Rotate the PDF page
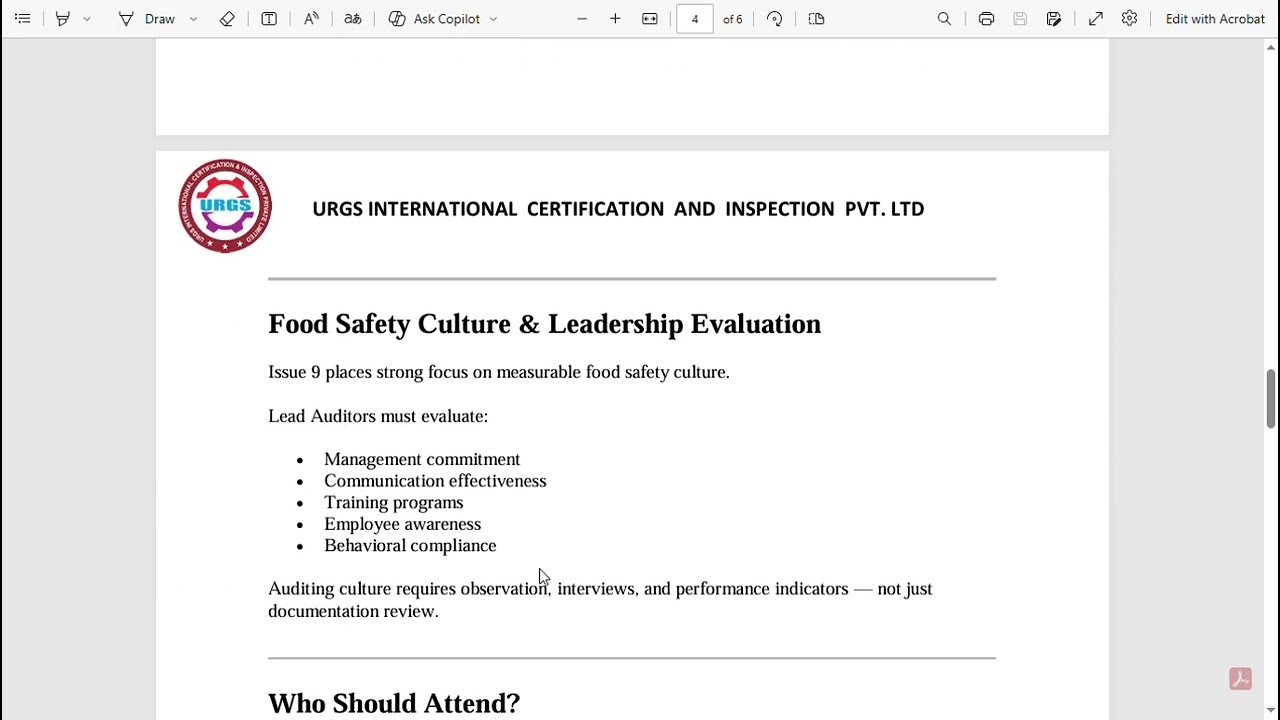This screenshot has height=720, width=1280. [x=775, y=19]
